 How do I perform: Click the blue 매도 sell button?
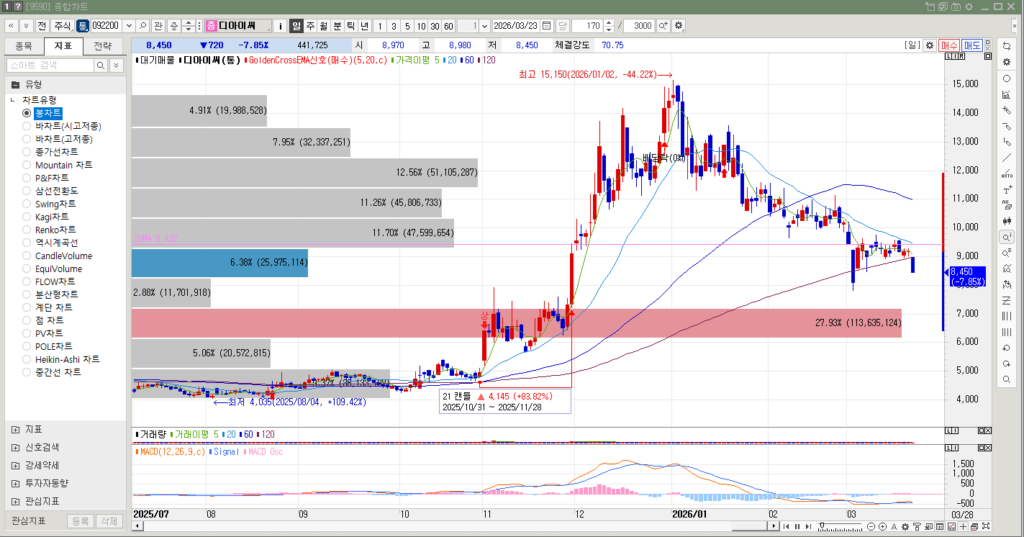(971, 45)
